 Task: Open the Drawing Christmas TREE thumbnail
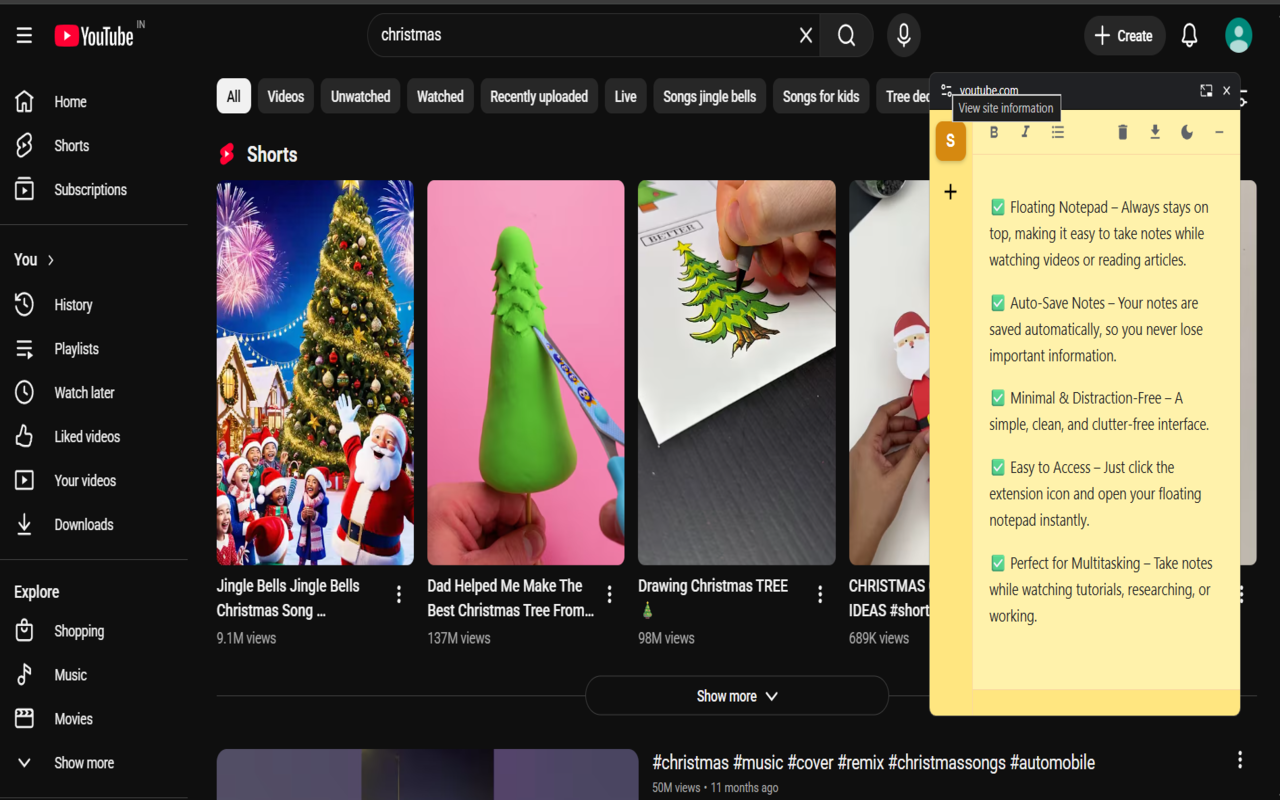pyautogui.click(x=736, y=371)
